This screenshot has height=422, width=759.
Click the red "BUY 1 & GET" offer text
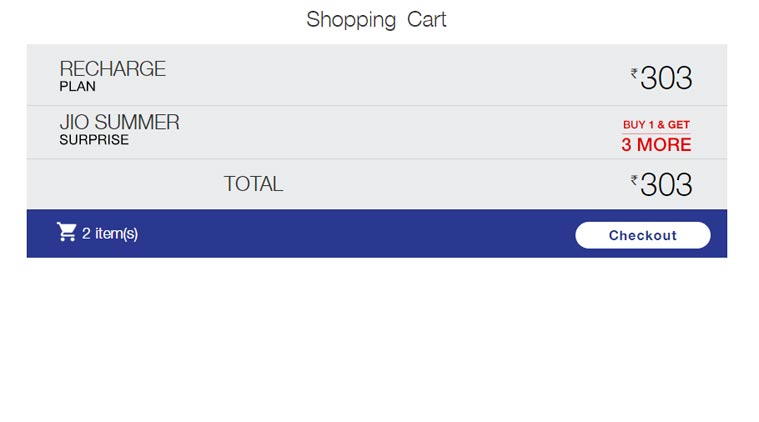coord(656,125)
